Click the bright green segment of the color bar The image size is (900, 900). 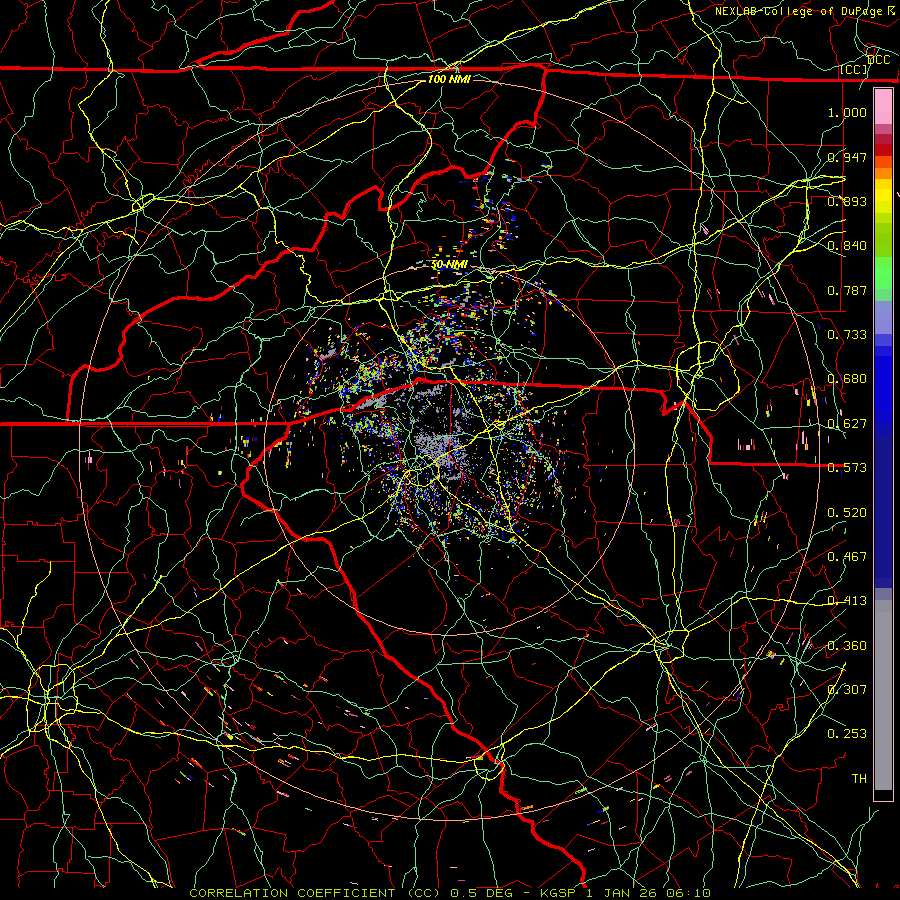tap(883, 273)
